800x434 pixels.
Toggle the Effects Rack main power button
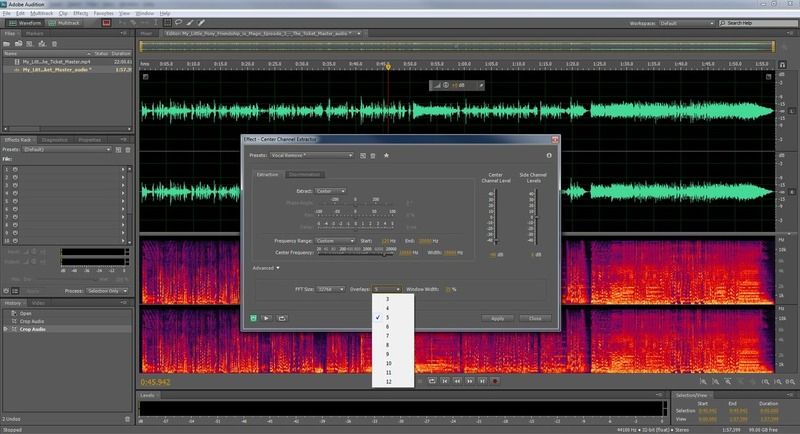click(x=6, y=291)
